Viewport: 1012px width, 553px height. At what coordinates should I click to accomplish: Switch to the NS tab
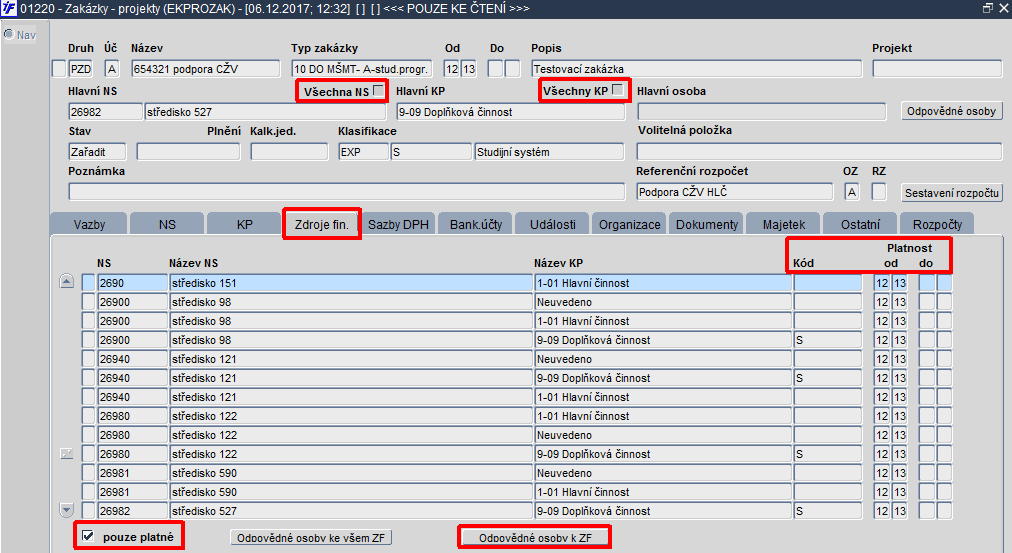167,224
